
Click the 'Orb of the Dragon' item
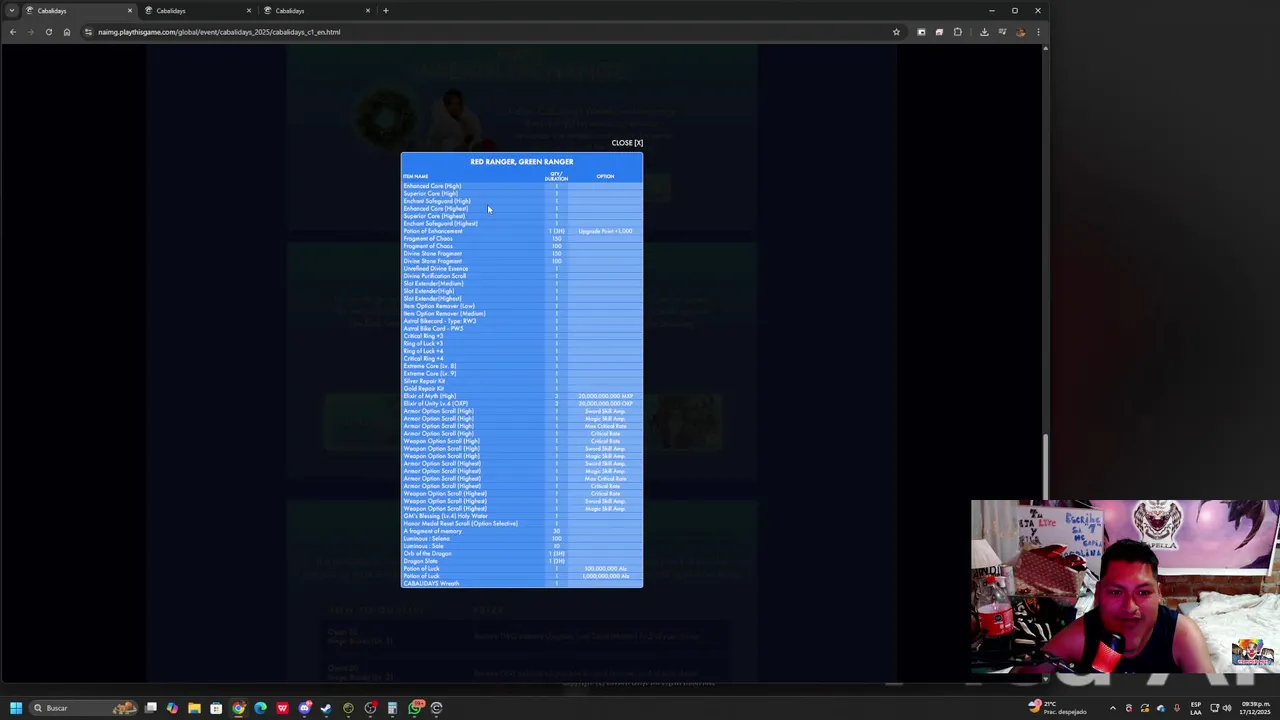[x=428, y=553]
